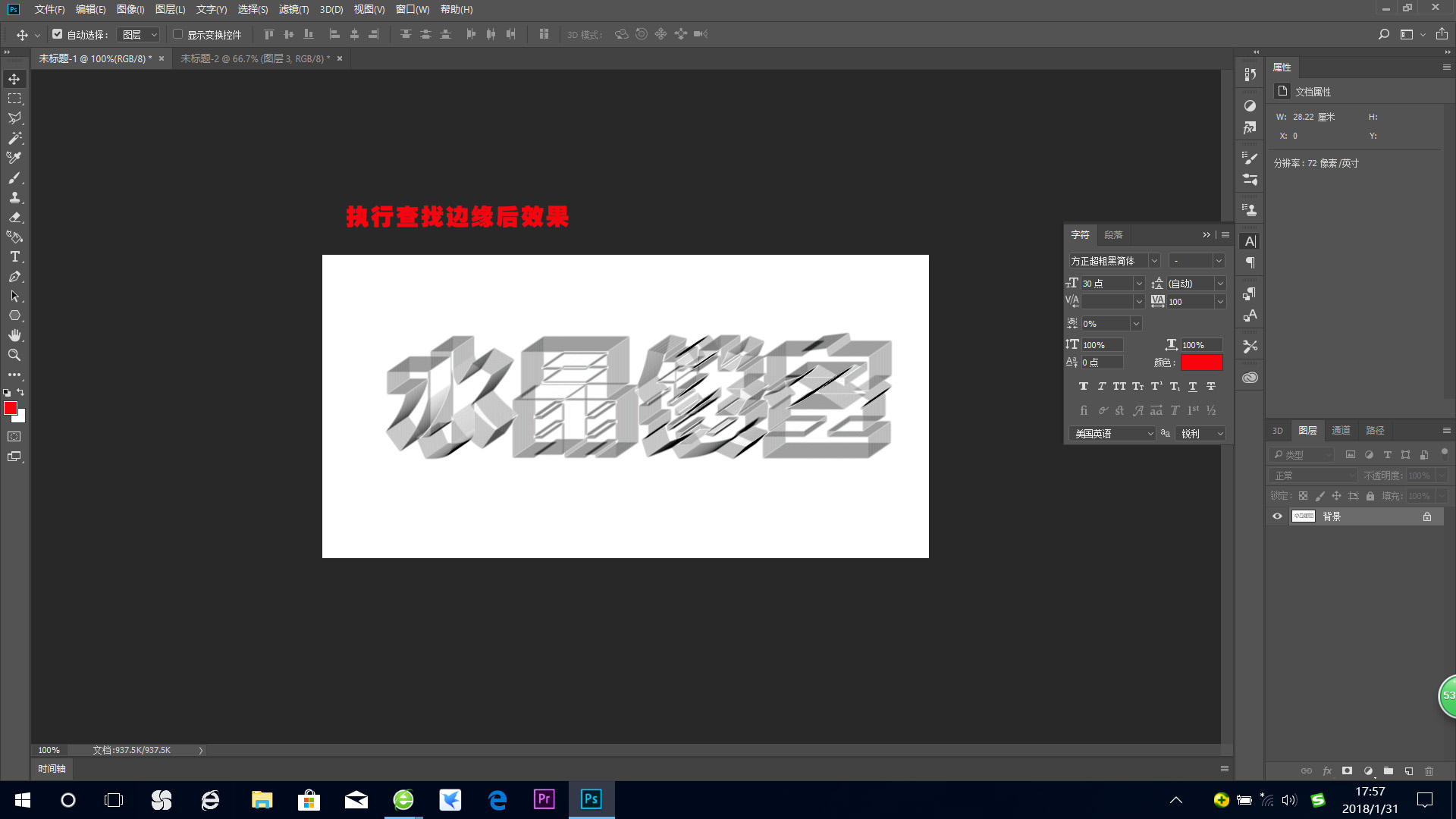Apply underline style in Character panel
1456x819 pixels.
click(1193, 386)
